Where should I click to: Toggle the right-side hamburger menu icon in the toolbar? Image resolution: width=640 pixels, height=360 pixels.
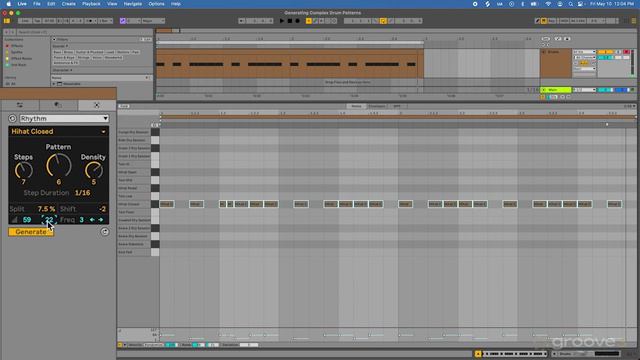(633, 21)
